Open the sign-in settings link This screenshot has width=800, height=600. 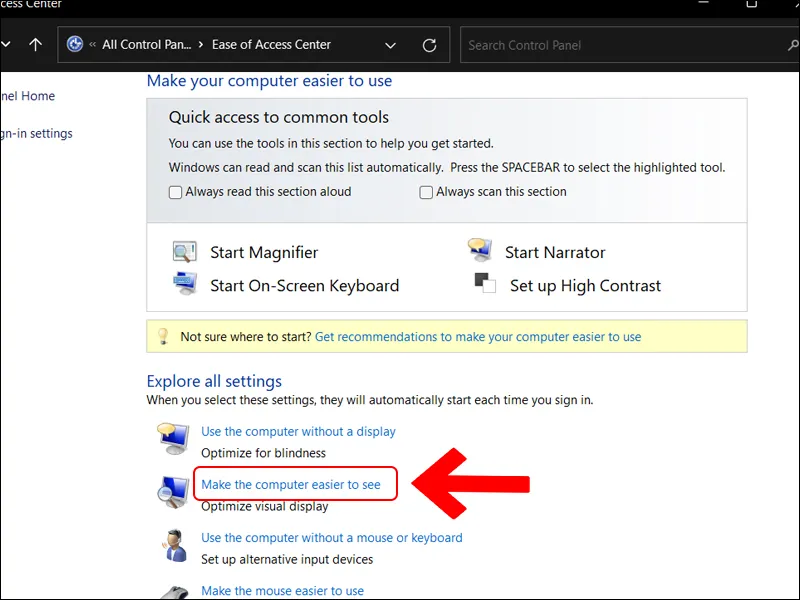click(36, 133)
